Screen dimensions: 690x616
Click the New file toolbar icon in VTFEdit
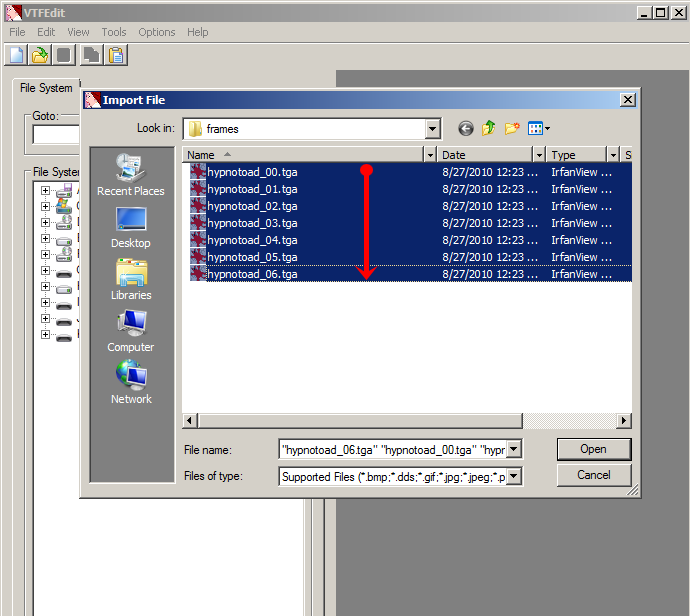point(16,55)
